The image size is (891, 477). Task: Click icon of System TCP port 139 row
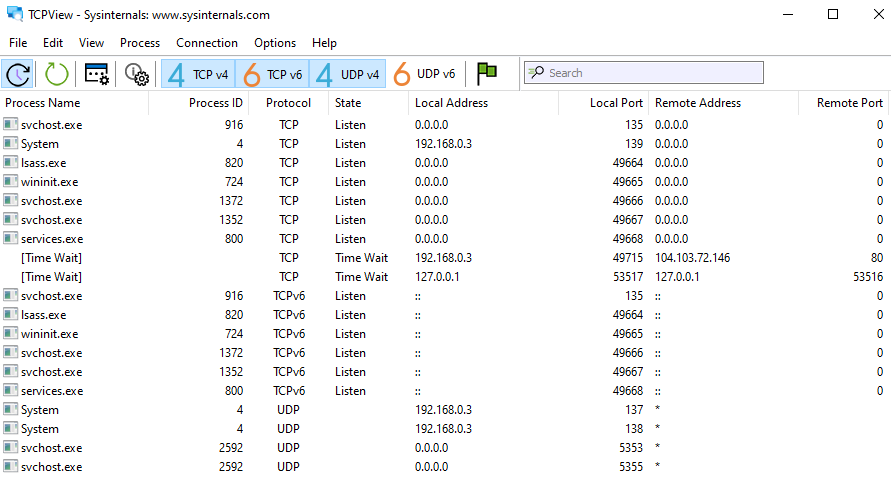[x=10, y=143]
